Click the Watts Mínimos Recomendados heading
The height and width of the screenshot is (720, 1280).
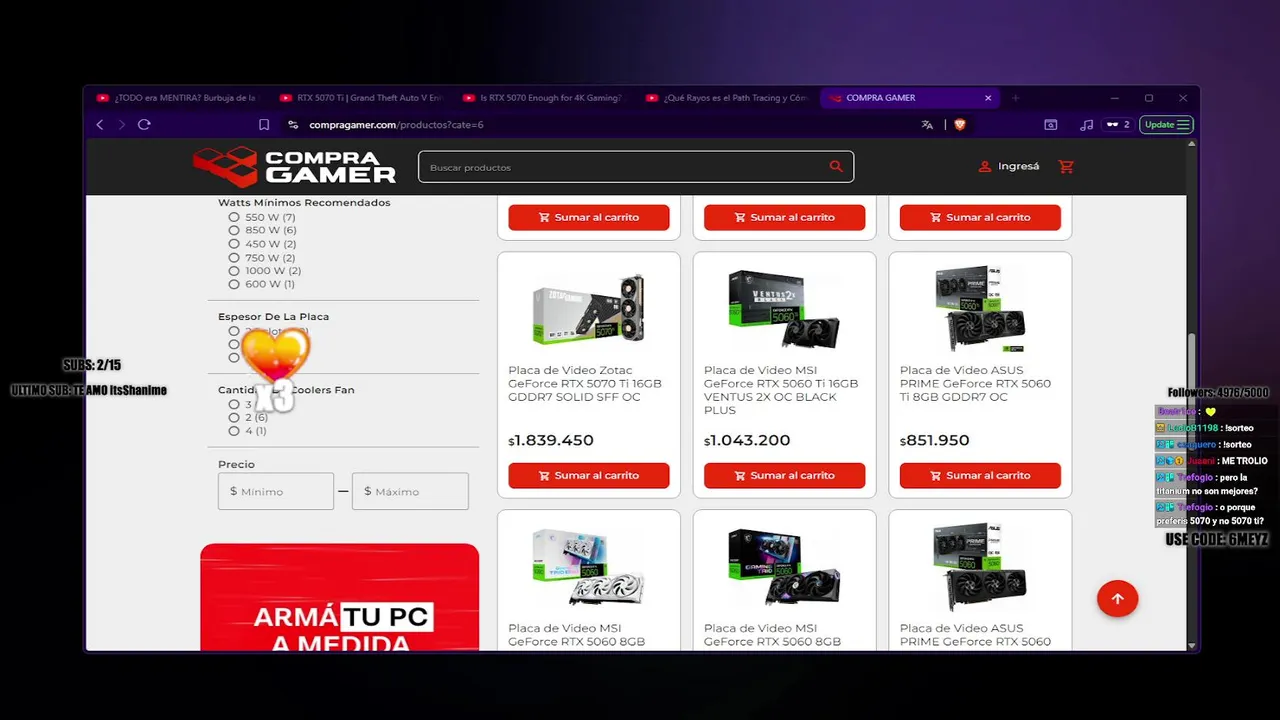(x=304, y=203)
